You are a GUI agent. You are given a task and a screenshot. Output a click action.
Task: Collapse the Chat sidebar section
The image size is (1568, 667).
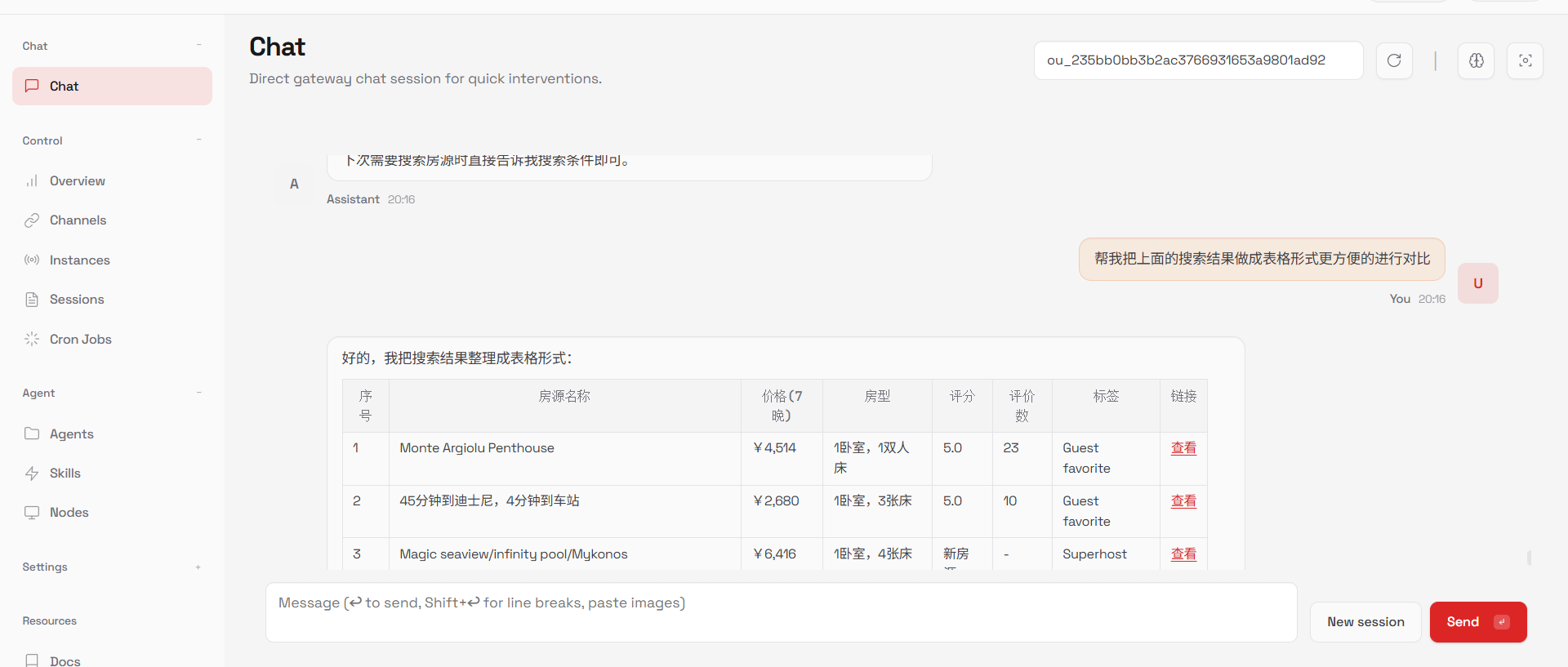(x=198, y=46)
